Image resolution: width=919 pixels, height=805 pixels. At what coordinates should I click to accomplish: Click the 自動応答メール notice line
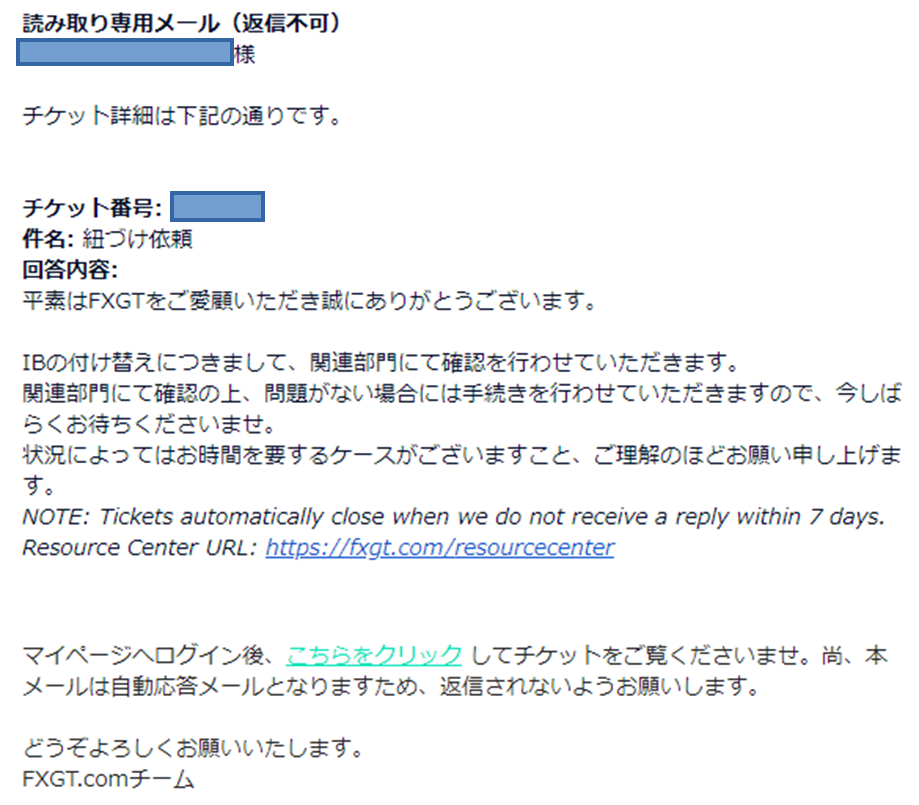coord(391,686)
